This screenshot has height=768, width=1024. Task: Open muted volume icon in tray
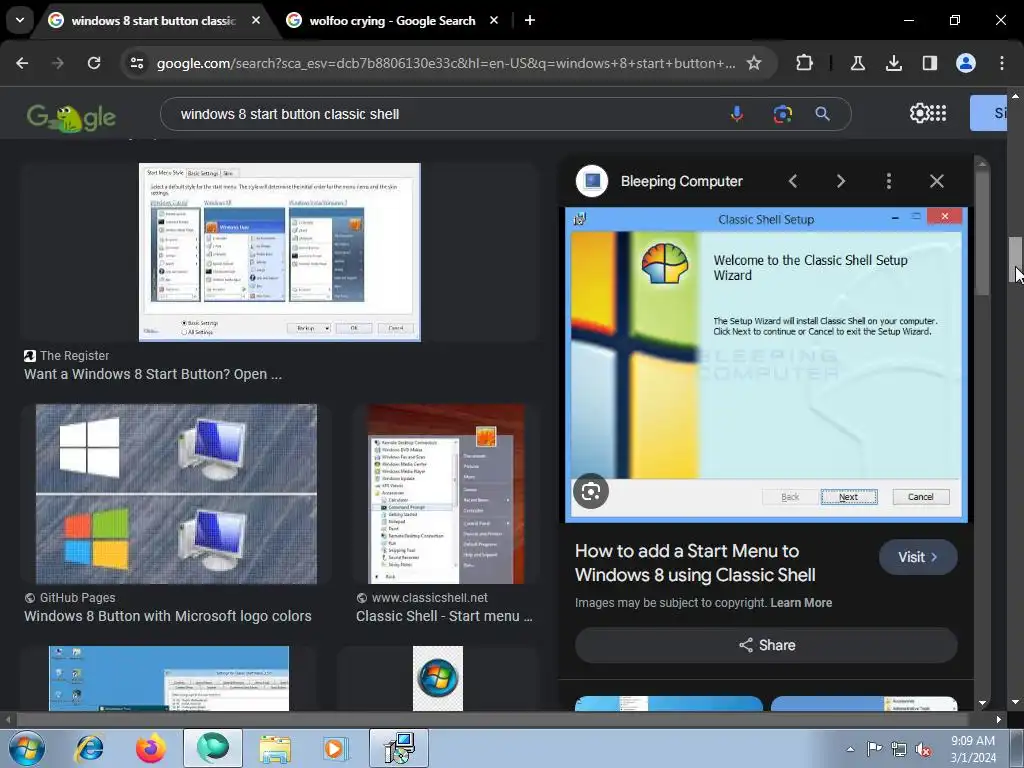923,750
